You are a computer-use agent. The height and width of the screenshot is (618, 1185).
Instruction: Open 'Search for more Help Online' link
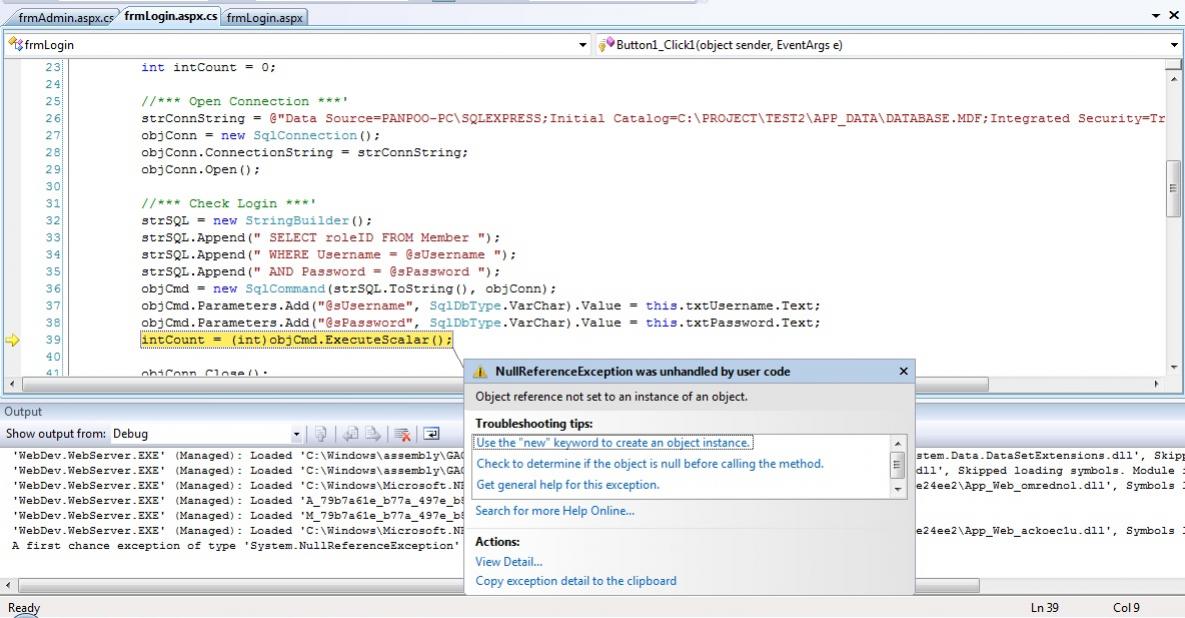pos(554,511)
